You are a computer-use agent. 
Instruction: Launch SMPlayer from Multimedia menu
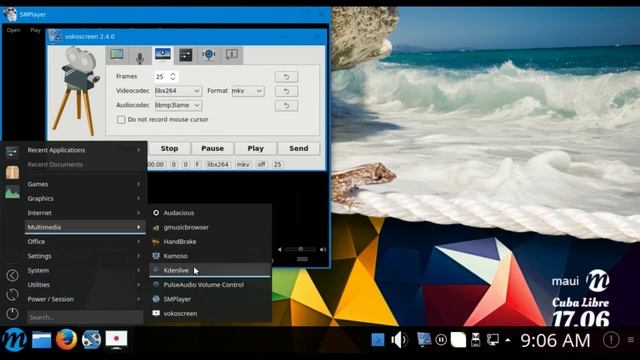tap(210, 299)
